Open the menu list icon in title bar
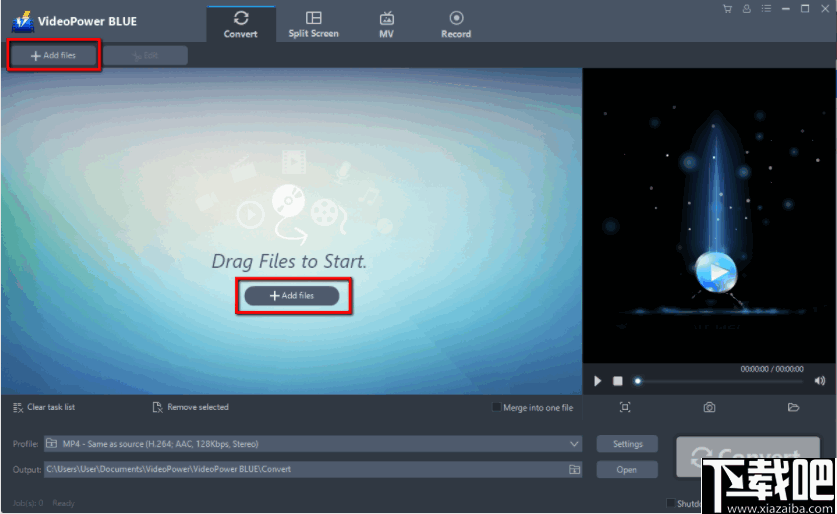Viewport: 837px width, 514px height. click(x=766, y=9)
